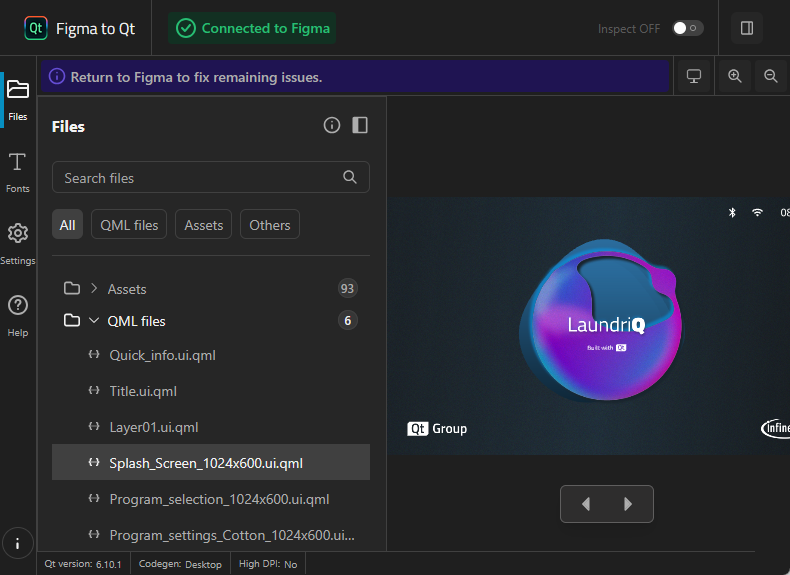Select Splash_Screen_1024x600.ui.qml file
This screenshot has height=575, width=790.
click(x=211, y=463)
